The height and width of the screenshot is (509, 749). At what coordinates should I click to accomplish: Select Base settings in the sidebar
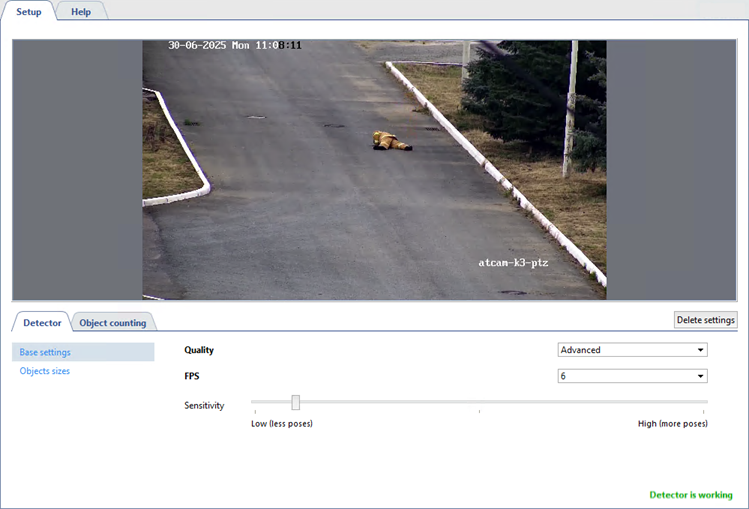[x=45, y=352]
